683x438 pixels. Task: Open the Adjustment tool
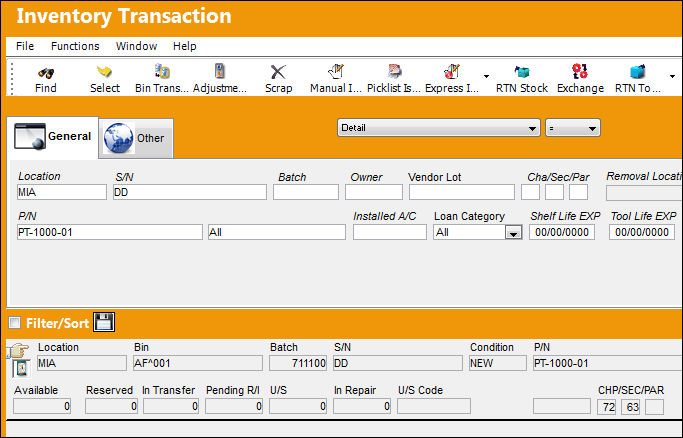[x=220, y=71]
